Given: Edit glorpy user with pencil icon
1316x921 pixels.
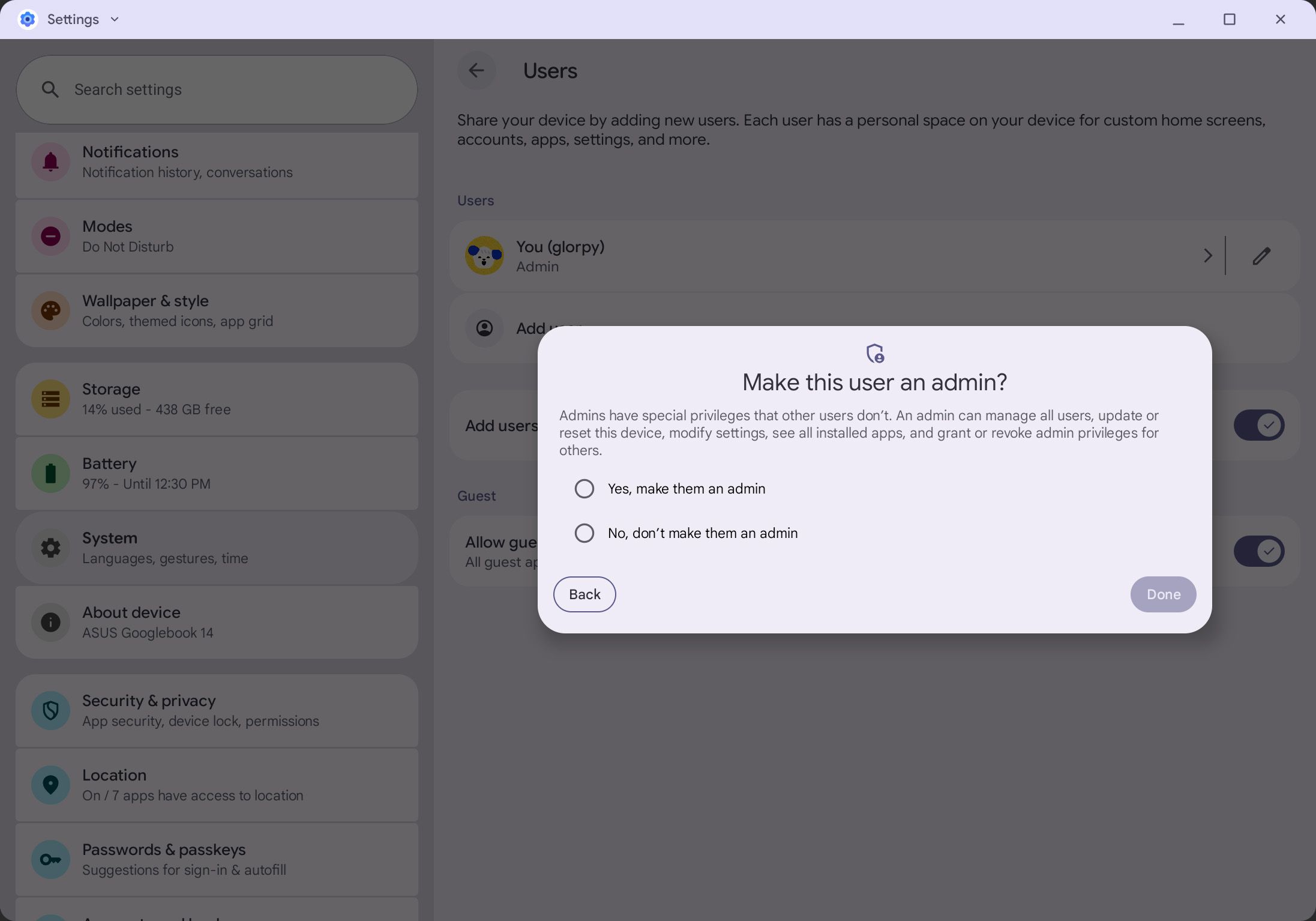Looking at the screenshot, I should coord(1261,256).
